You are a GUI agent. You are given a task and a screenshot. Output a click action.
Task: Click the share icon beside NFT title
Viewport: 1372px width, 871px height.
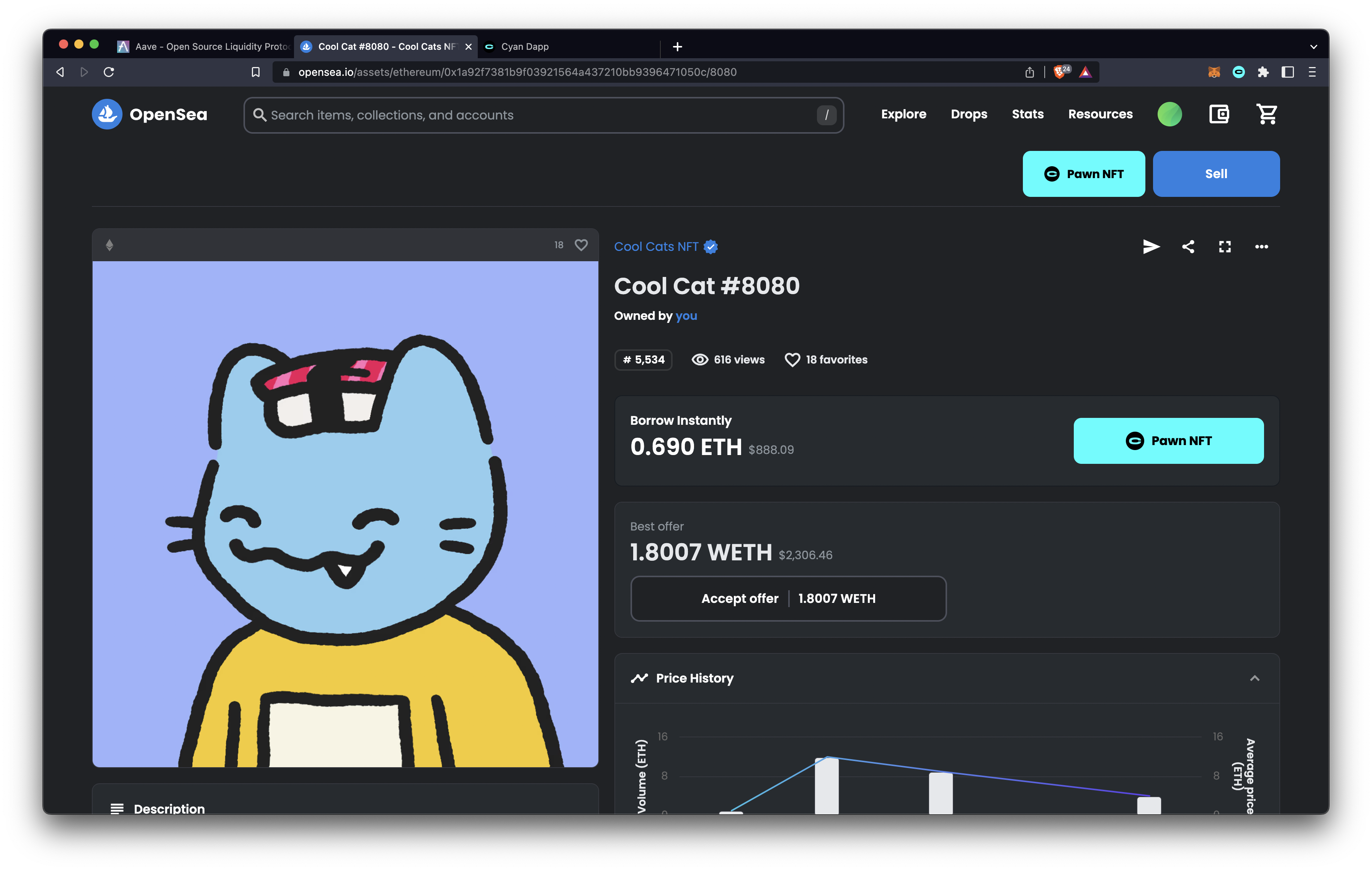coord(1188,247)
